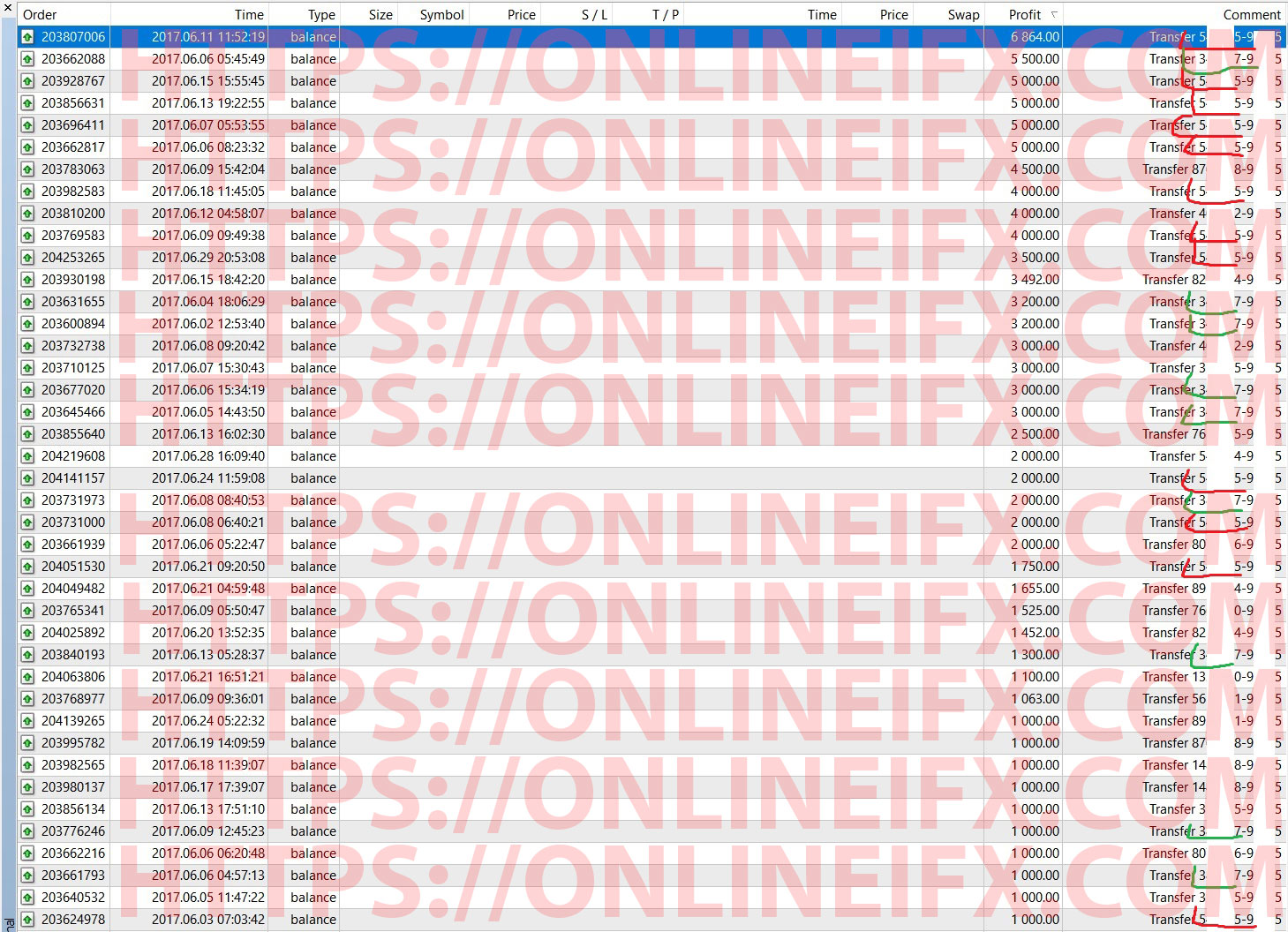The image size is (1288, 932).
Task: Select the profit value 5 500.00
Action: [1035, 59]
